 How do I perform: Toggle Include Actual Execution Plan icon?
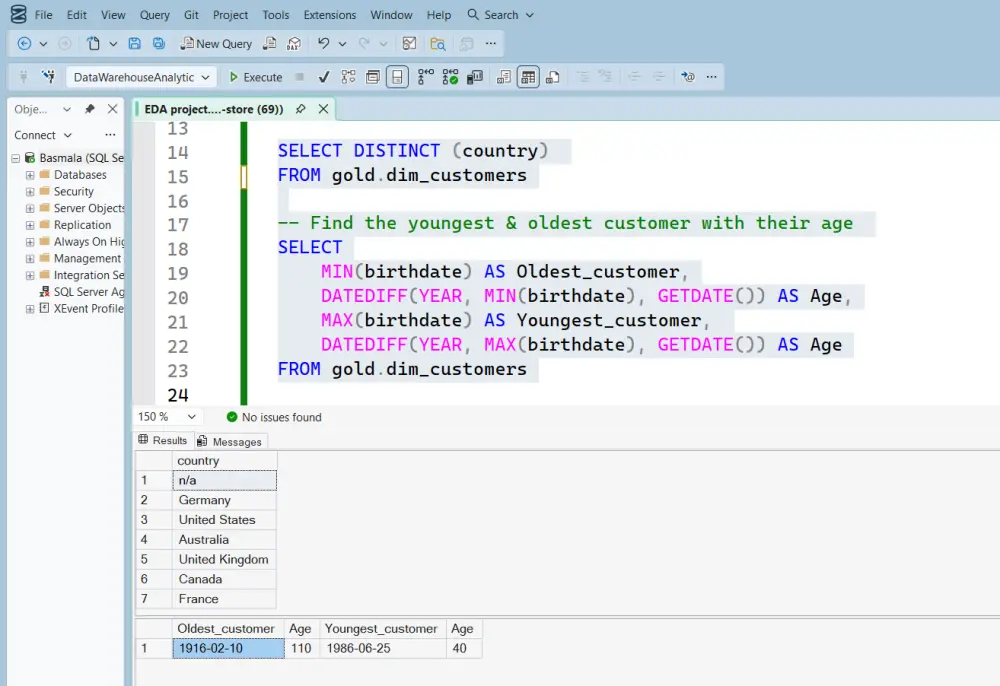[425, 77]
